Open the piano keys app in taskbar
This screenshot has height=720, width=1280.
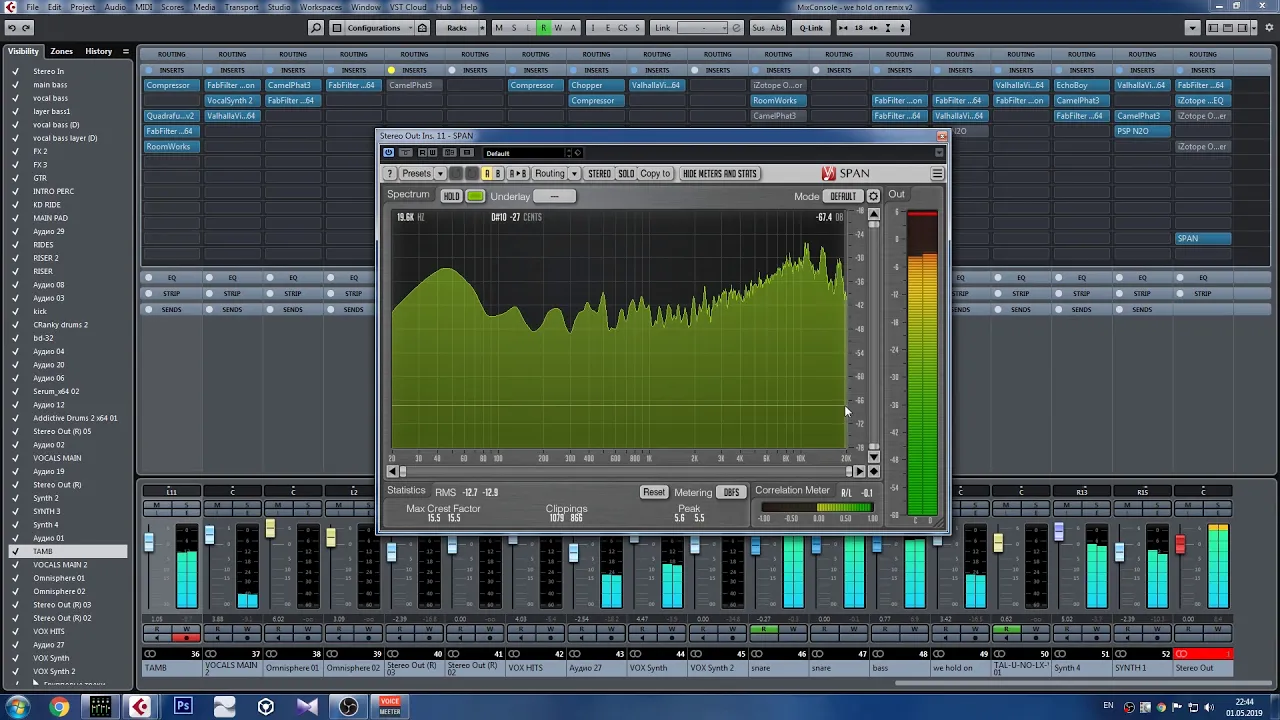(100, 707)
